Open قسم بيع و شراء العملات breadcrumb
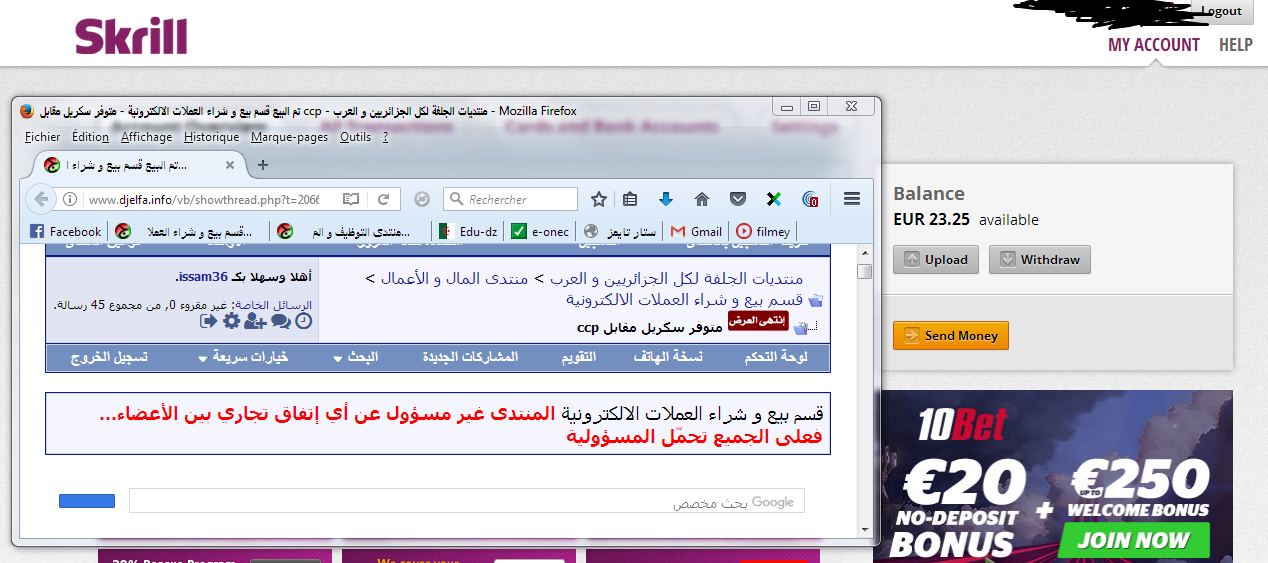Screen dimensions: 1268x563 685,300
